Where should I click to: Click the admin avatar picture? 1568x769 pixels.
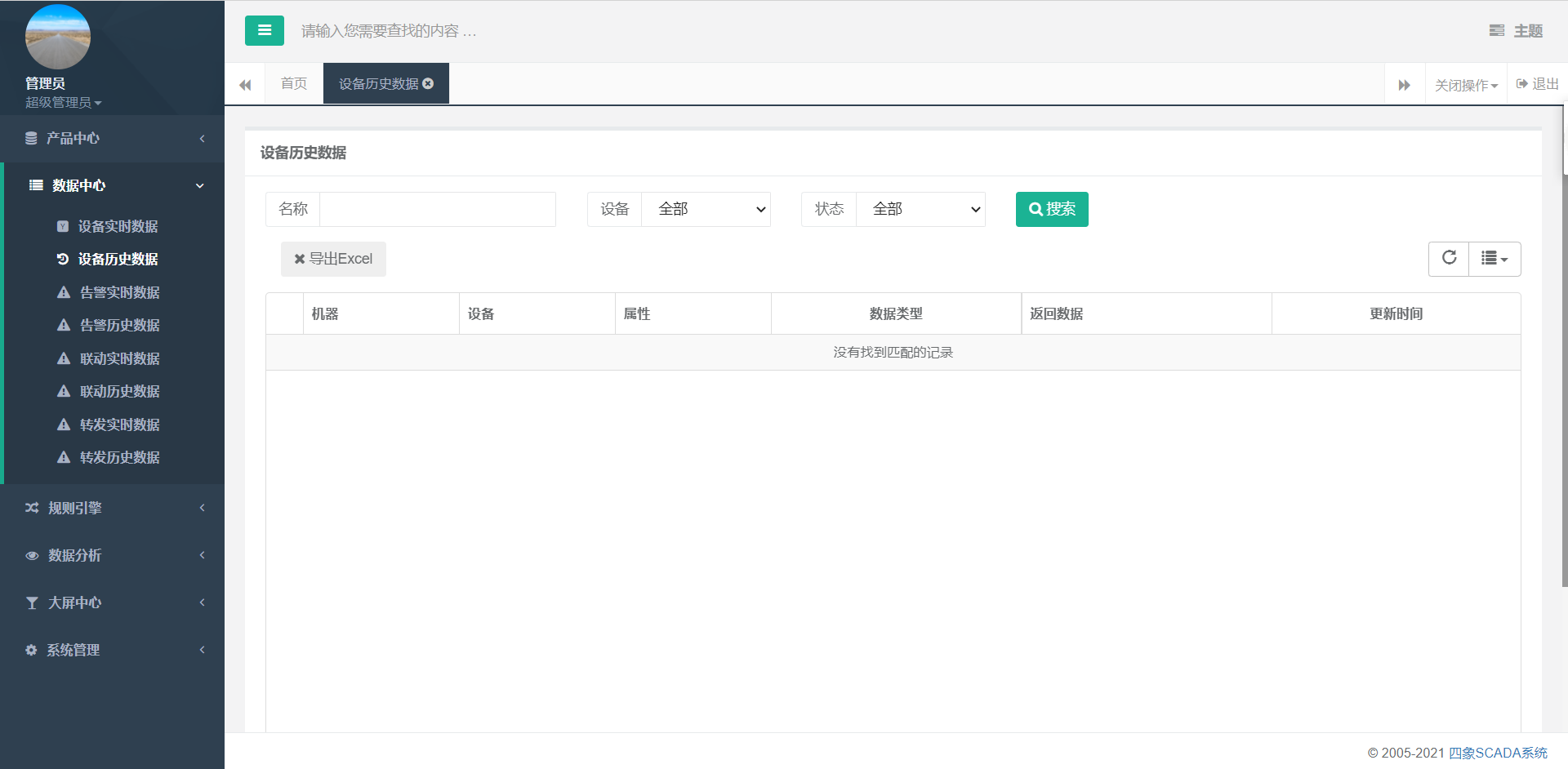[57, 36]
